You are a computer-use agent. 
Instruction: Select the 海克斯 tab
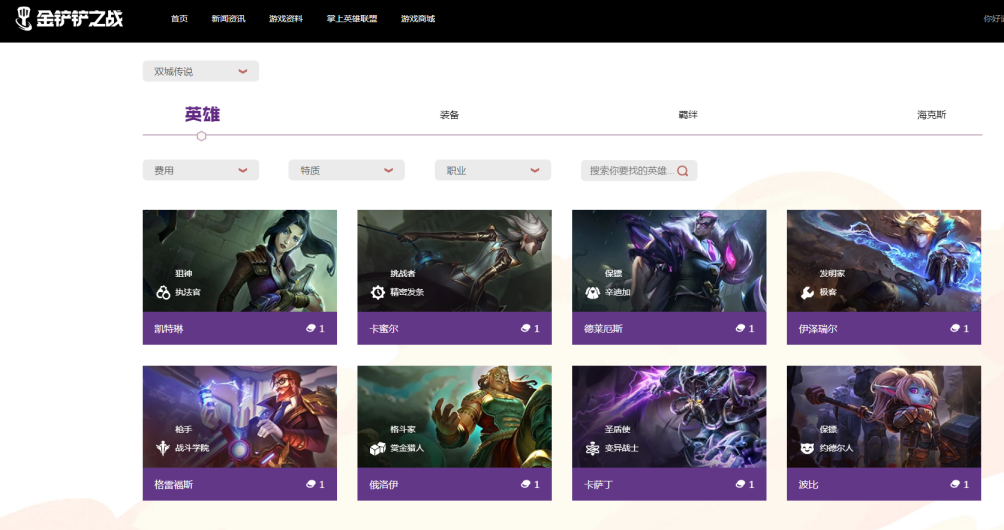931,115
